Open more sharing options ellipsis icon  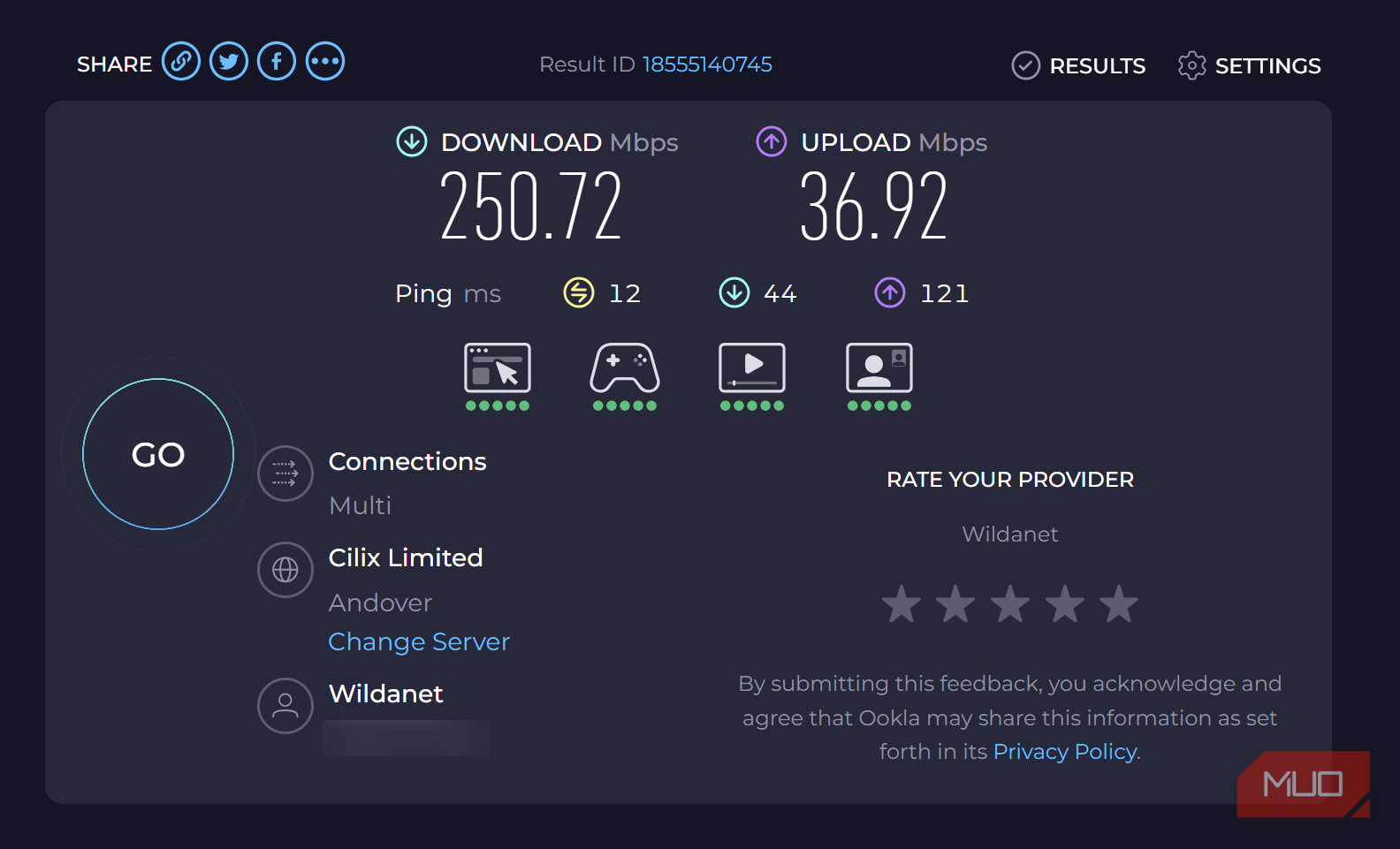point(325,62)
